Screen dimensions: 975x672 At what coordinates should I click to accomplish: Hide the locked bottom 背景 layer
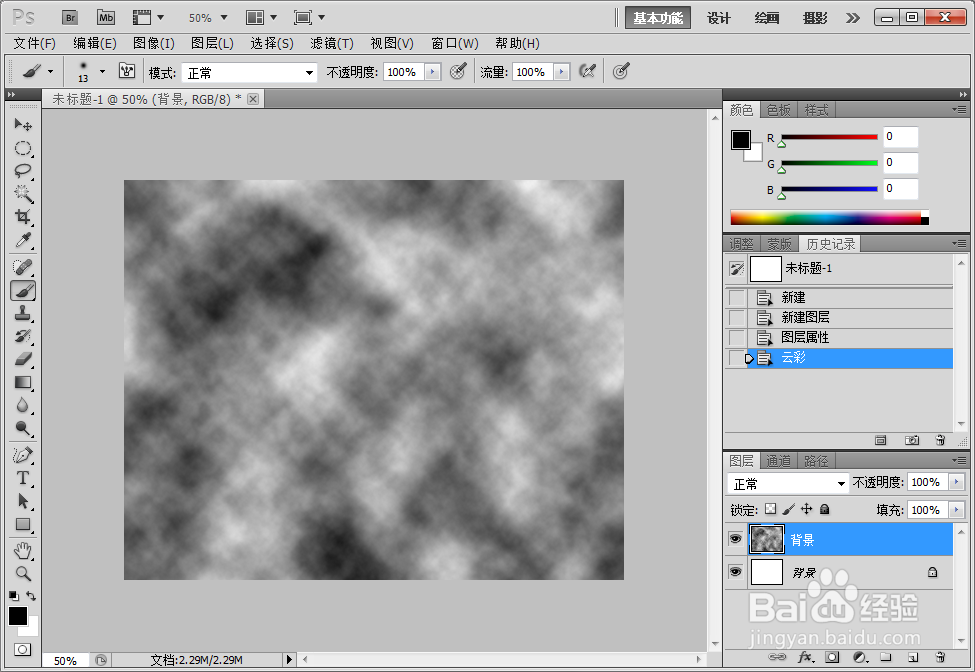(736, 571)
